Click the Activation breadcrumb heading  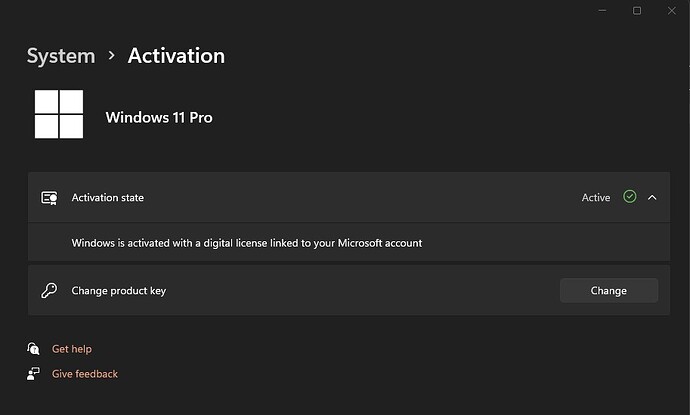tap(176, 56)
